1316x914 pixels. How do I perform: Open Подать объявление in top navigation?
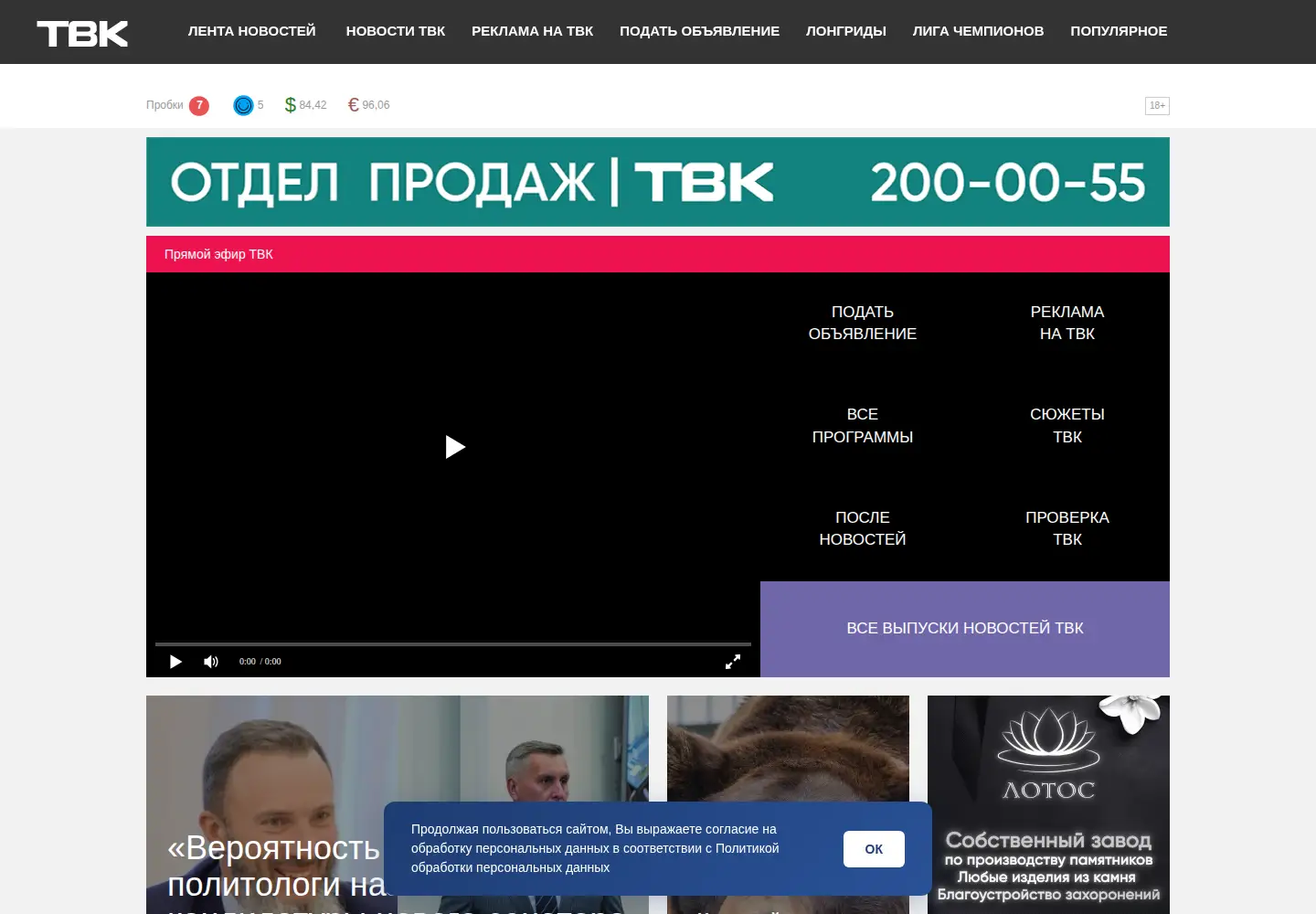(700, 31)
